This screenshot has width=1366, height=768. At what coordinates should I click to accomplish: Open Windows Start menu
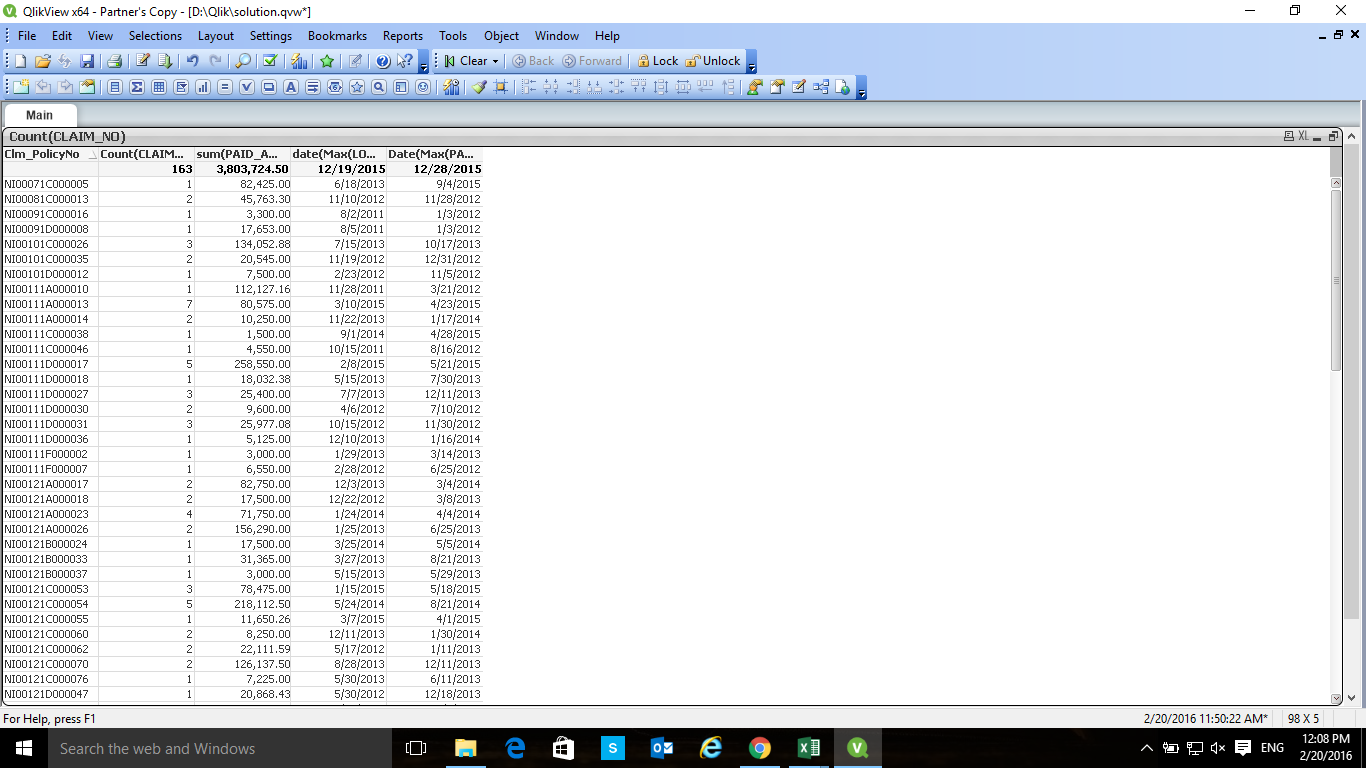24,748
